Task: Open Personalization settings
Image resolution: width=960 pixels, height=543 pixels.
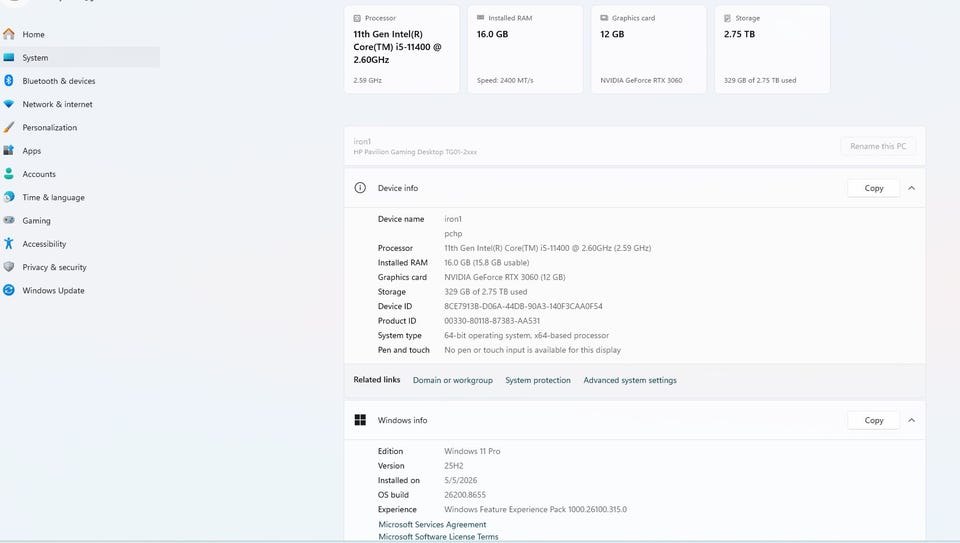Action: [x=80, y=127]
